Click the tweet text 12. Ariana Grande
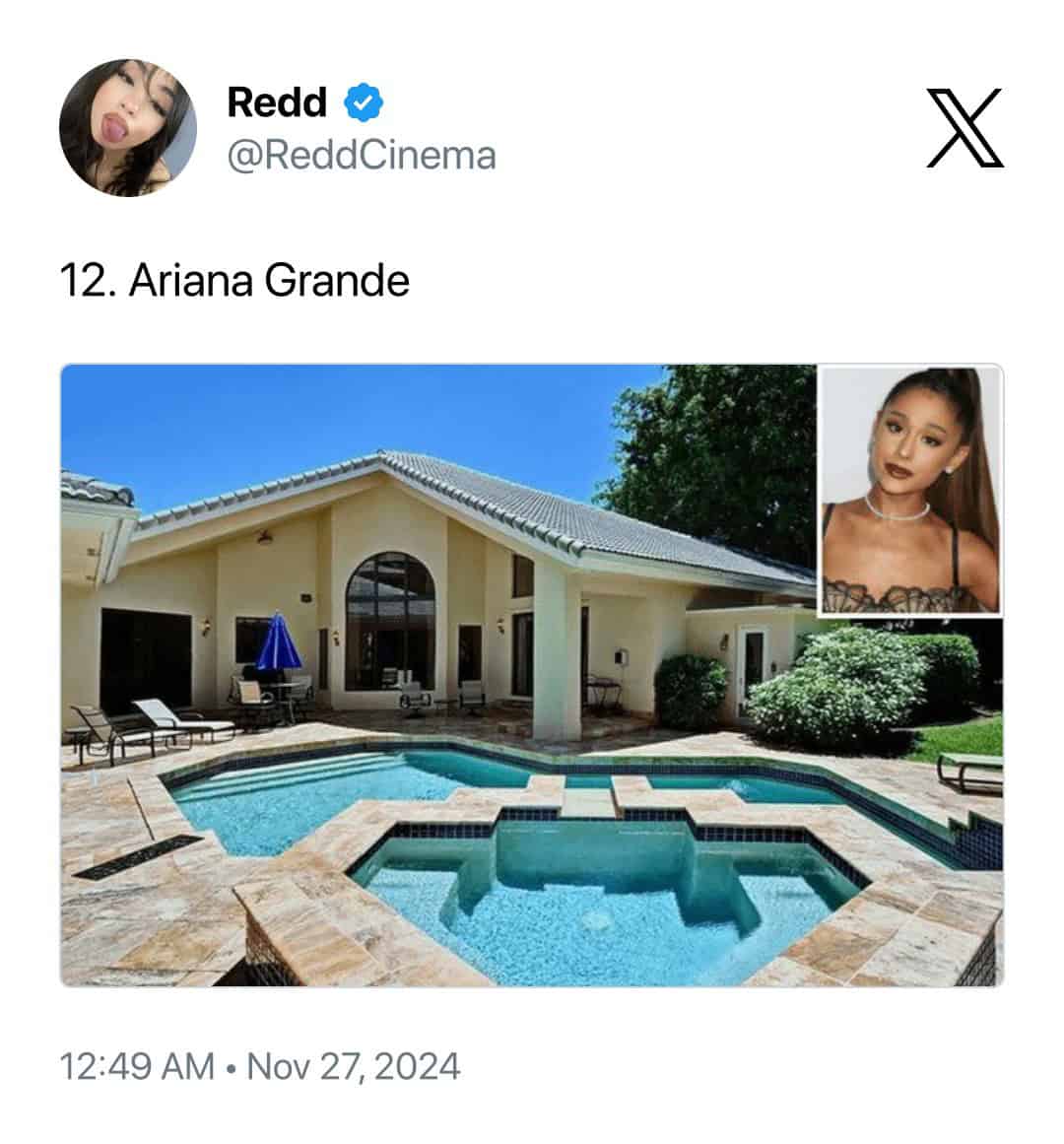This screenshot has width=1064, height=1144. click(234, 280)
